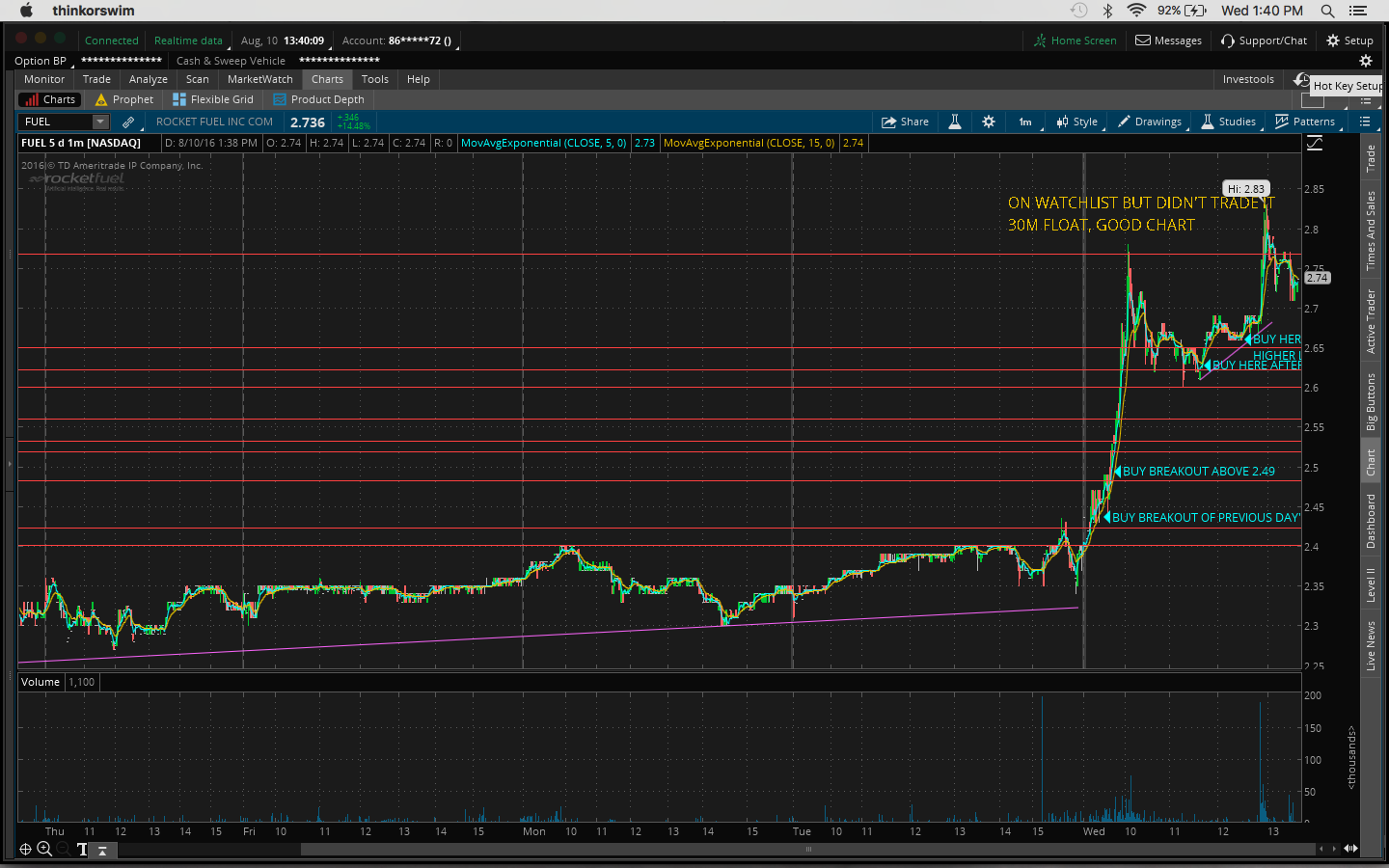Click the price axis scale curve icon

[x=1315, y=144]
